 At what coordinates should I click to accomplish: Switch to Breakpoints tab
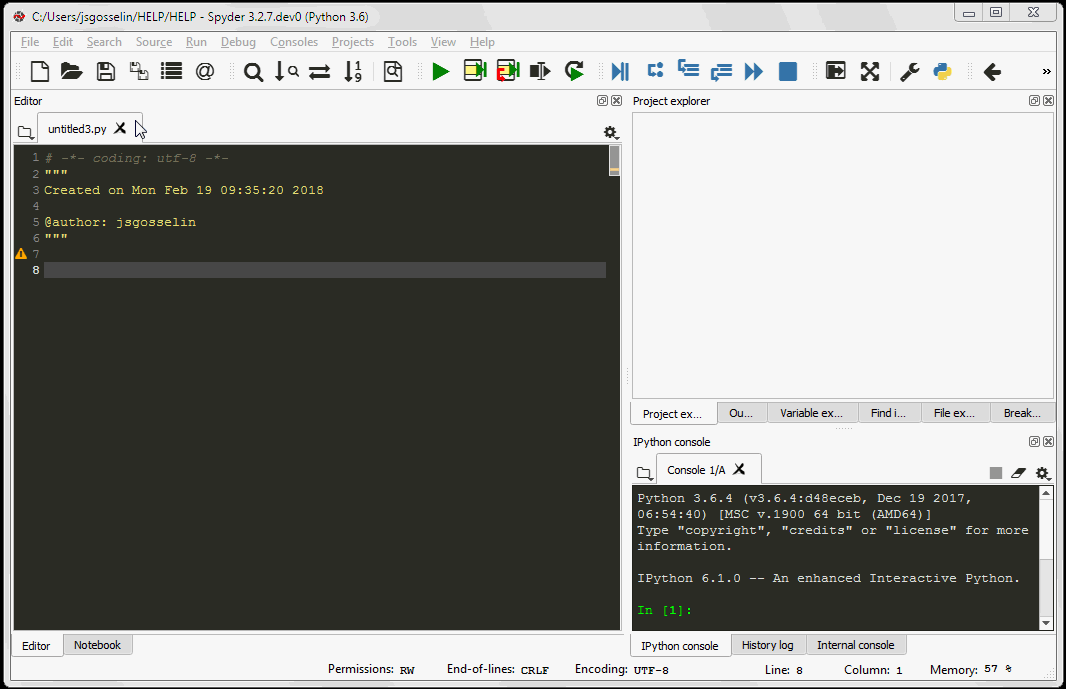point(1022,413)
